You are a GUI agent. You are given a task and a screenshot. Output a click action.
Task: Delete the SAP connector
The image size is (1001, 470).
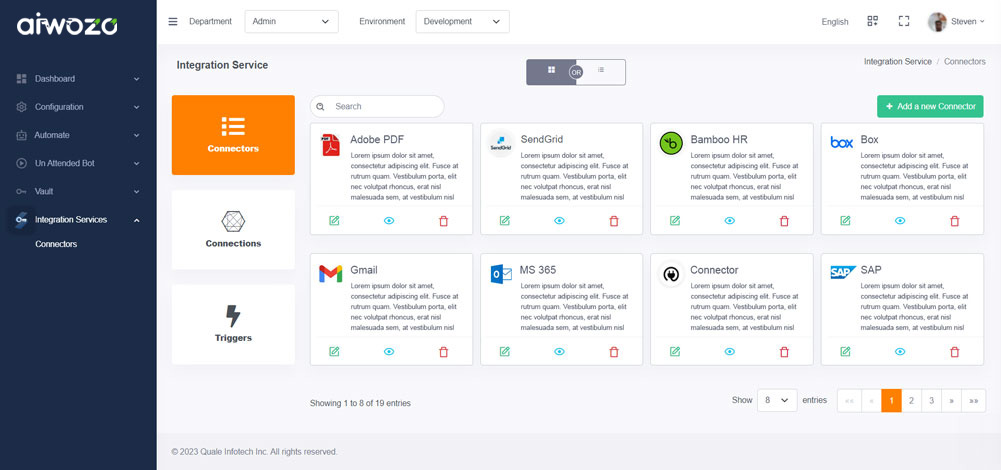tap(954, 351)
